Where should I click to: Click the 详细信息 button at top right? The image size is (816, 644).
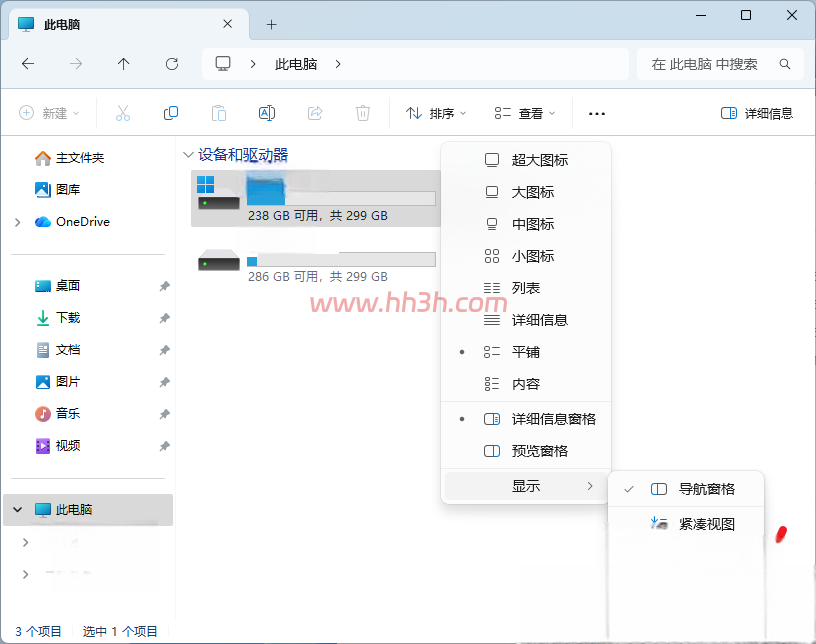click(757, 113)
